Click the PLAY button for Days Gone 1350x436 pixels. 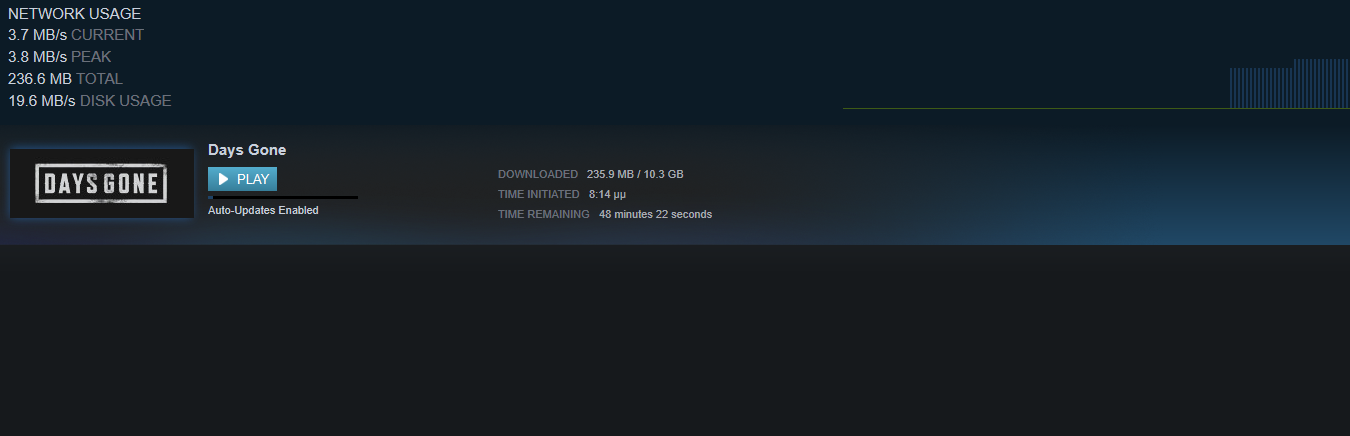(242, 179)
